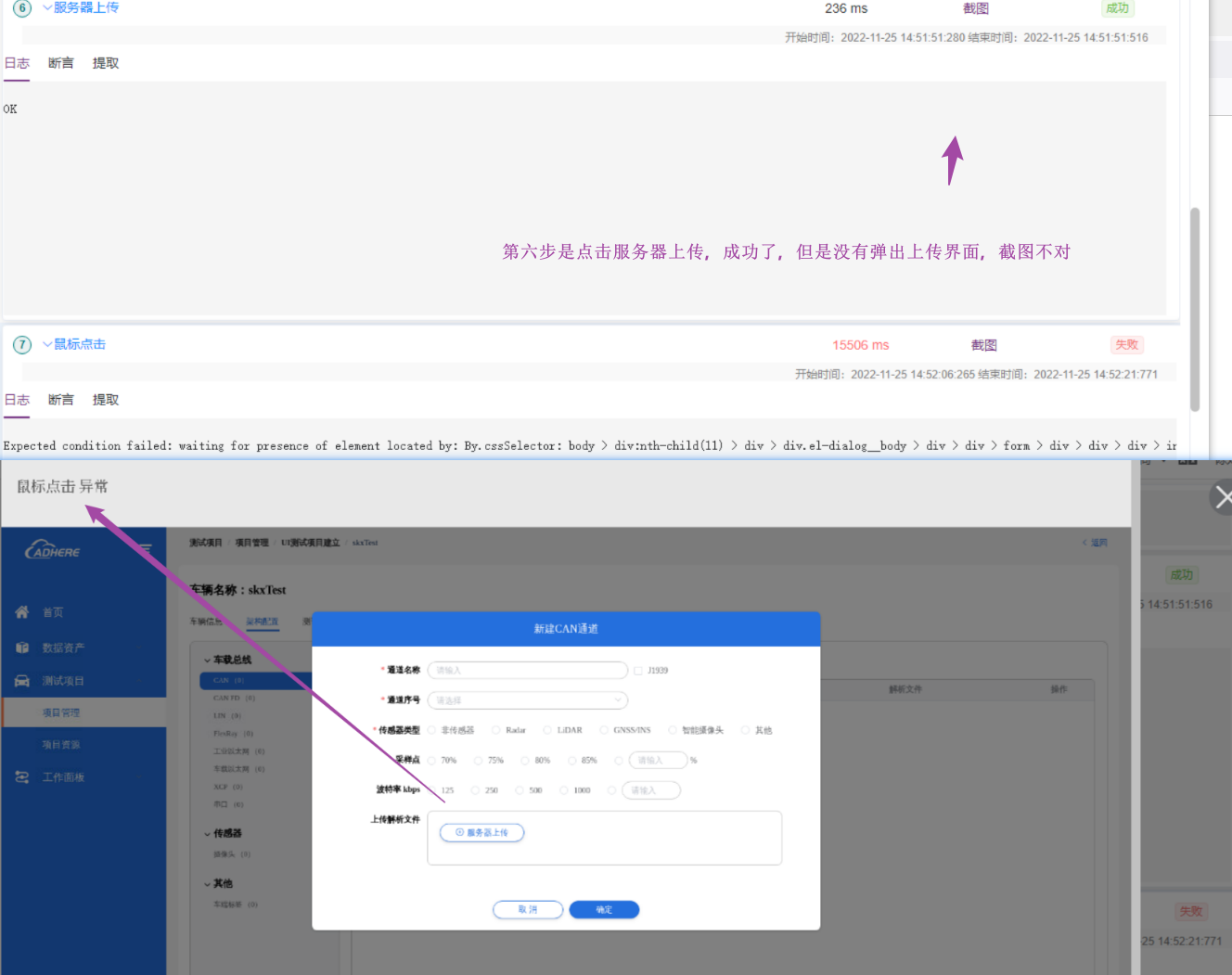This screenshot has width=1232, height=975.
Task: Click the 确定 confirm button
Action: tap(604, 909)
